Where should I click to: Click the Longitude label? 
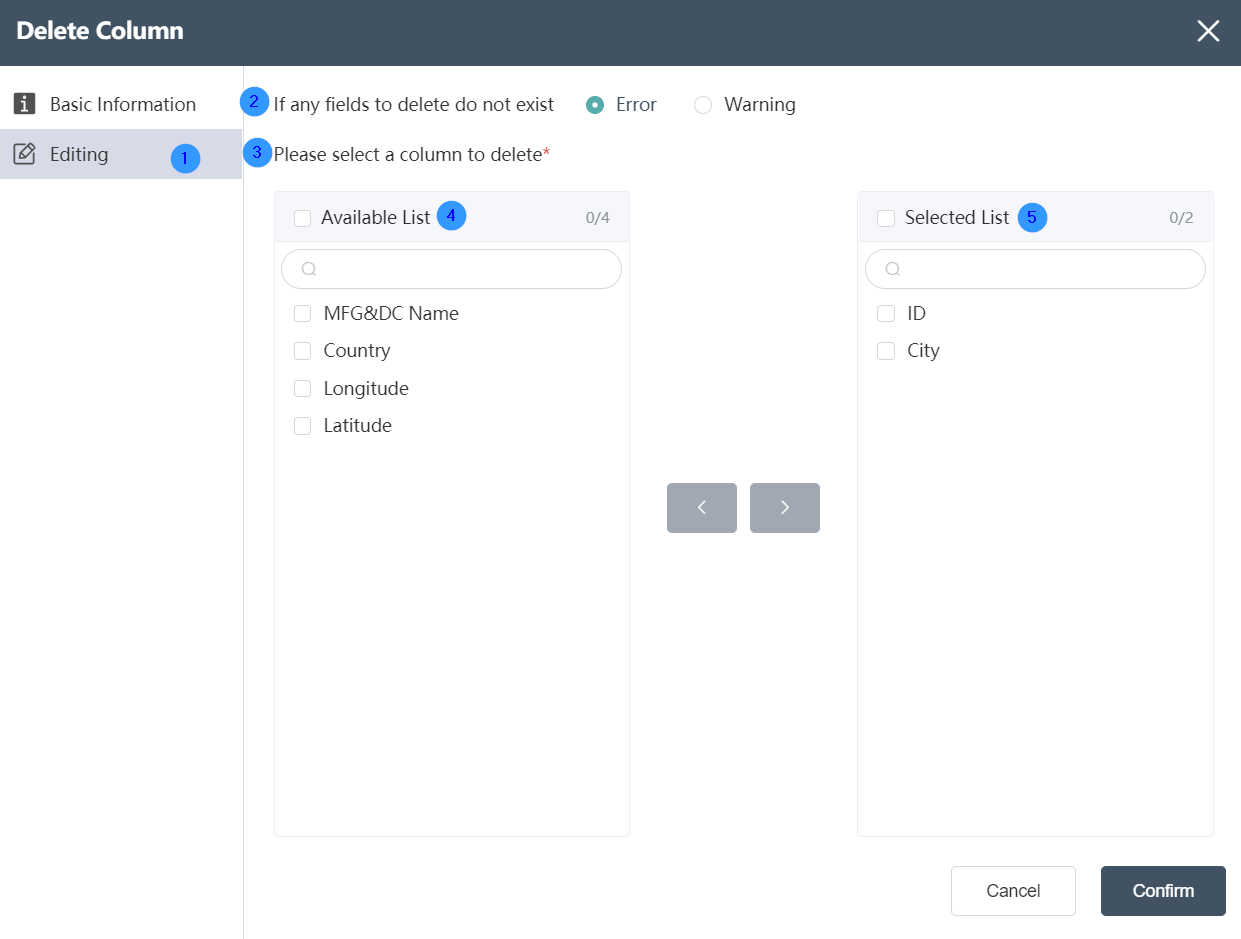pyautogui.click(x=366, y=388)
